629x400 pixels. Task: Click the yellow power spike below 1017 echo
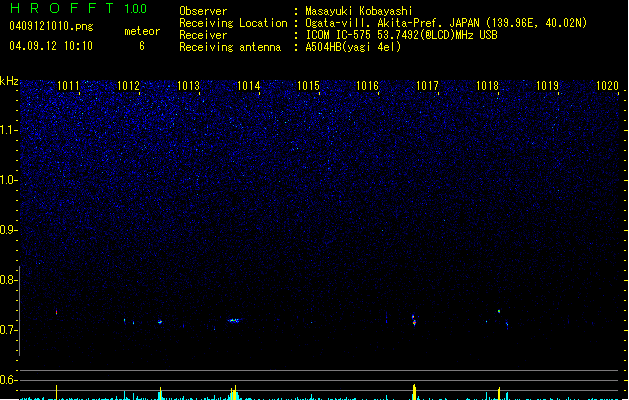[x=414, y=392]
